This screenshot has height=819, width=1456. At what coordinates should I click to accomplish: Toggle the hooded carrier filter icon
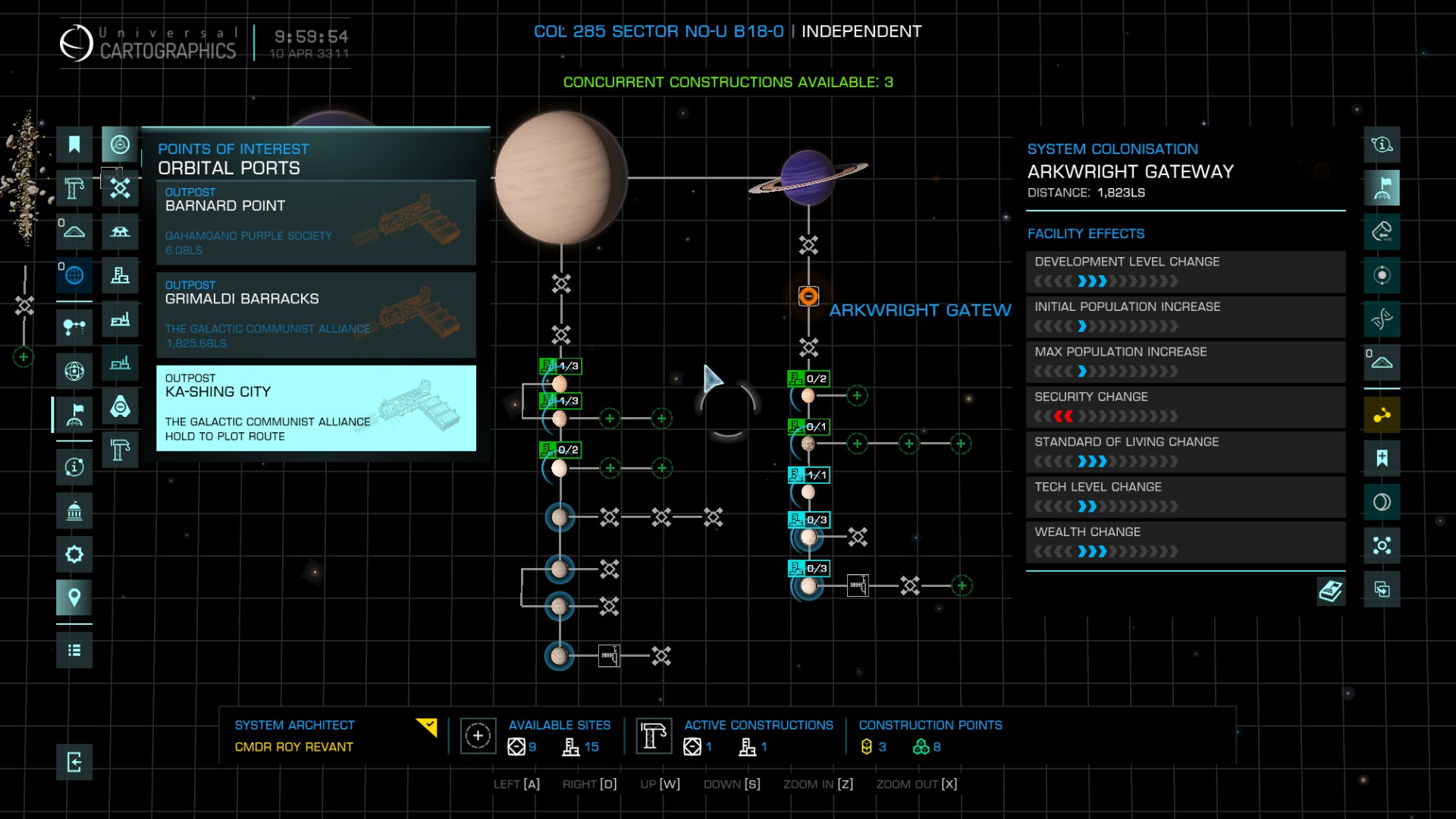120,406
